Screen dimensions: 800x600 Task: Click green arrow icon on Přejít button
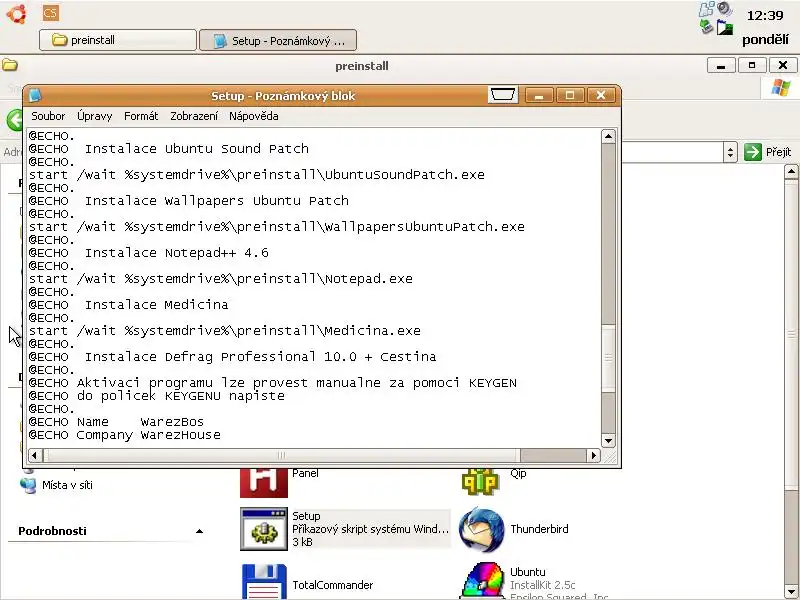tap(753, 152)
